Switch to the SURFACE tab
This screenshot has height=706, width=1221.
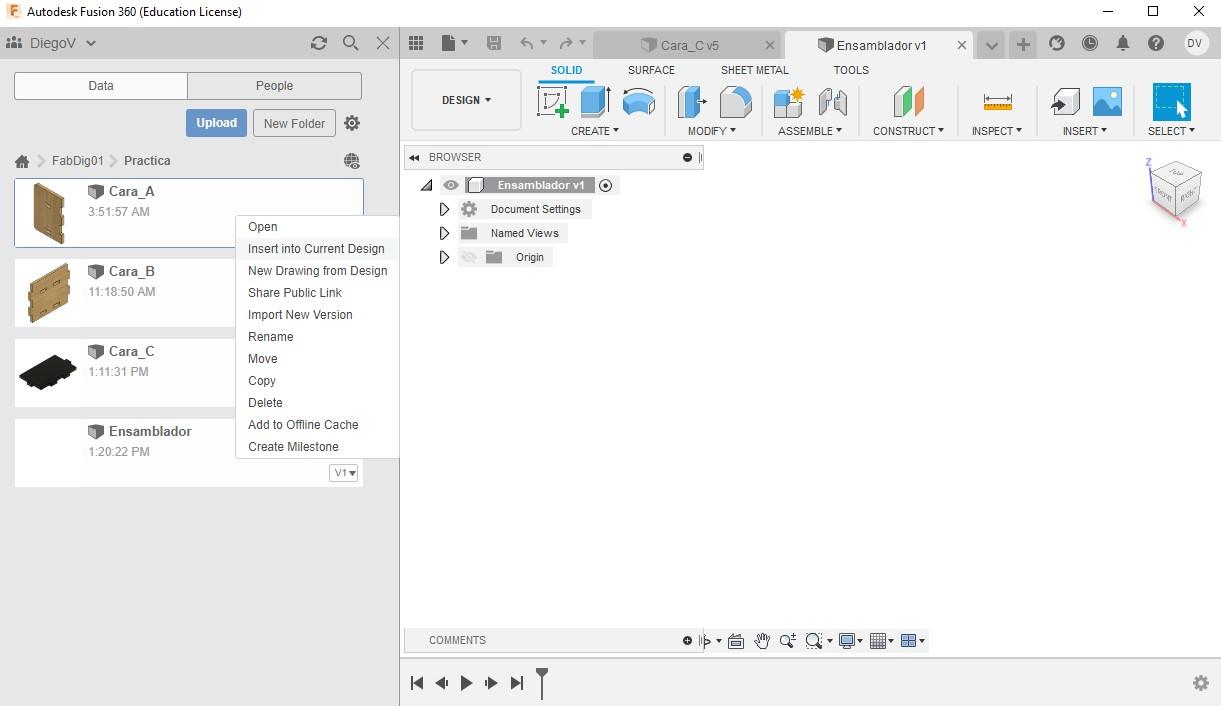click(651, 70)
